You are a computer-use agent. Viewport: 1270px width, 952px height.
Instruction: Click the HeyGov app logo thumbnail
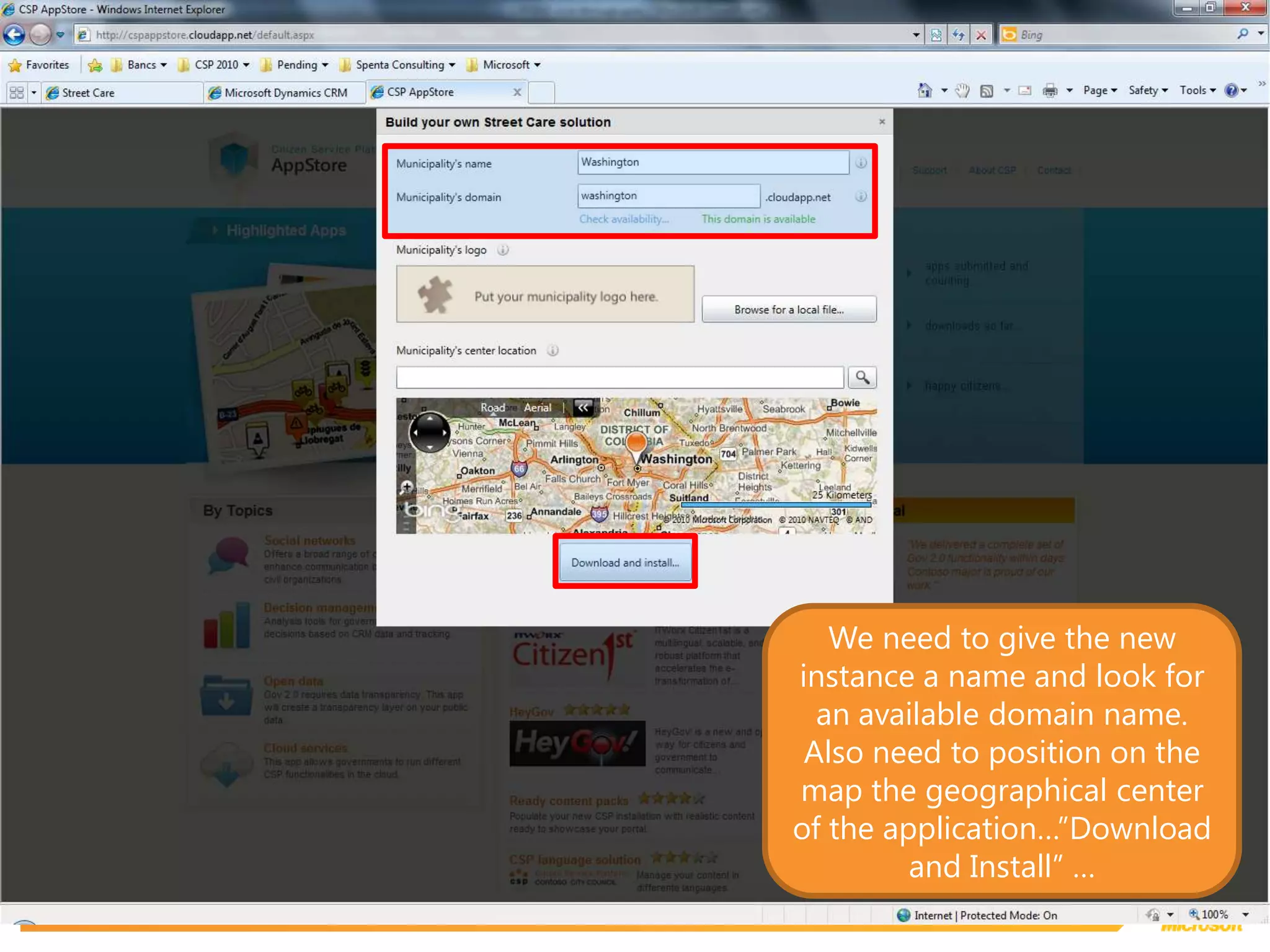tap(577, 743)
